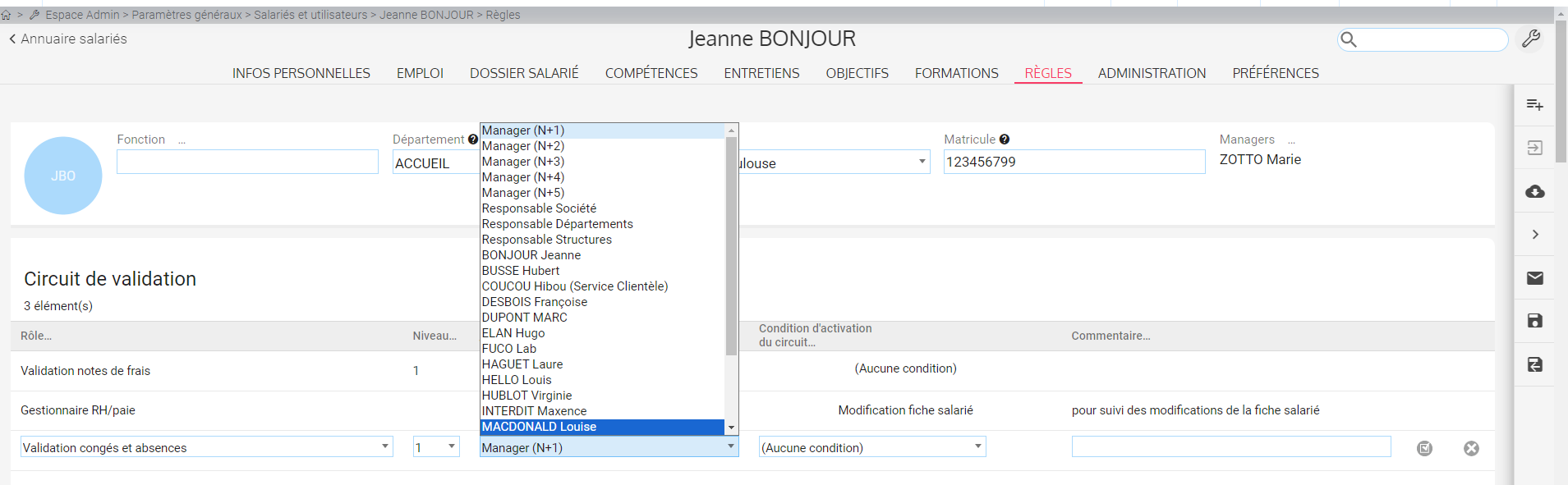Select Manager (N+5) option
The height and width of the screenshot is (485, 1568).
coord(602,193)
